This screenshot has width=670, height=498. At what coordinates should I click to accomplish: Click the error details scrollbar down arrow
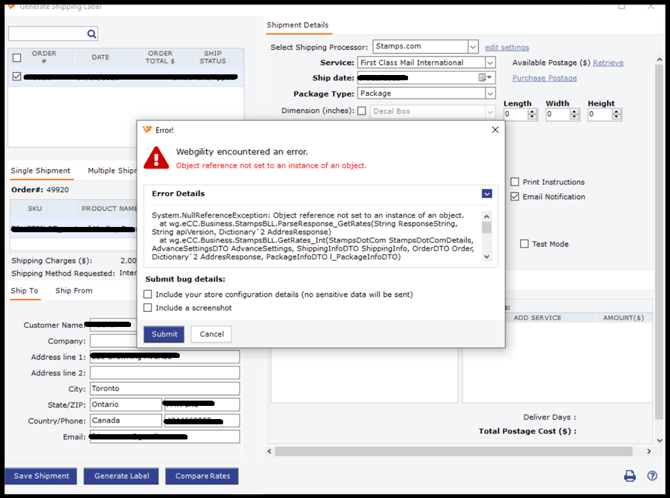coord(486,256)
